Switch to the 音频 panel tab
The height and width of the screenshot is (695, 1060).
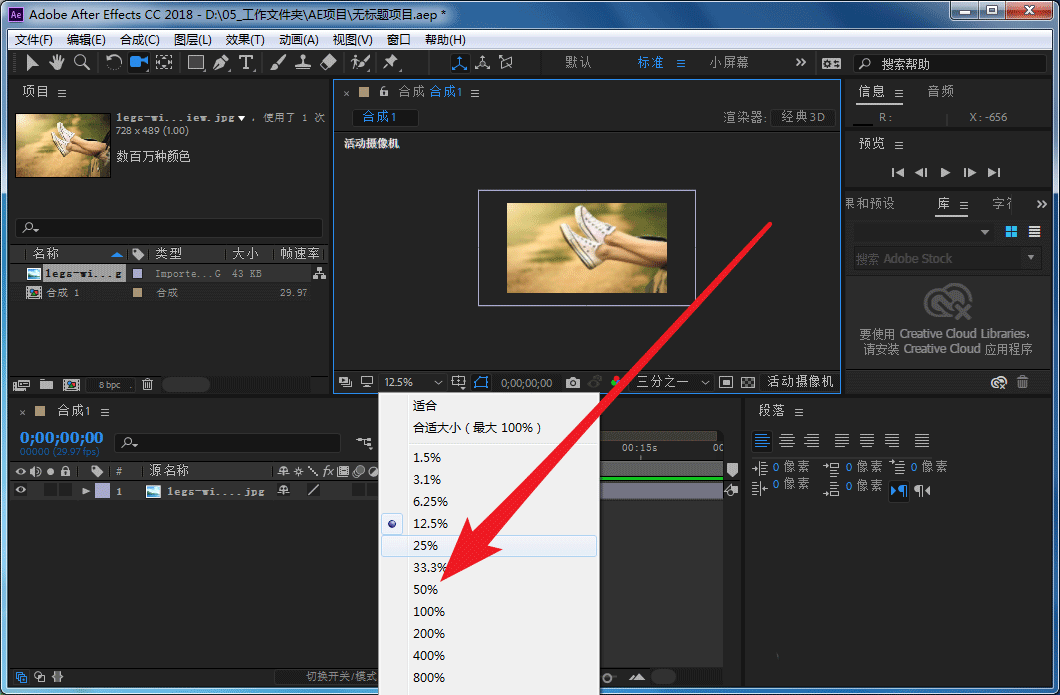(x=940, y=91)
